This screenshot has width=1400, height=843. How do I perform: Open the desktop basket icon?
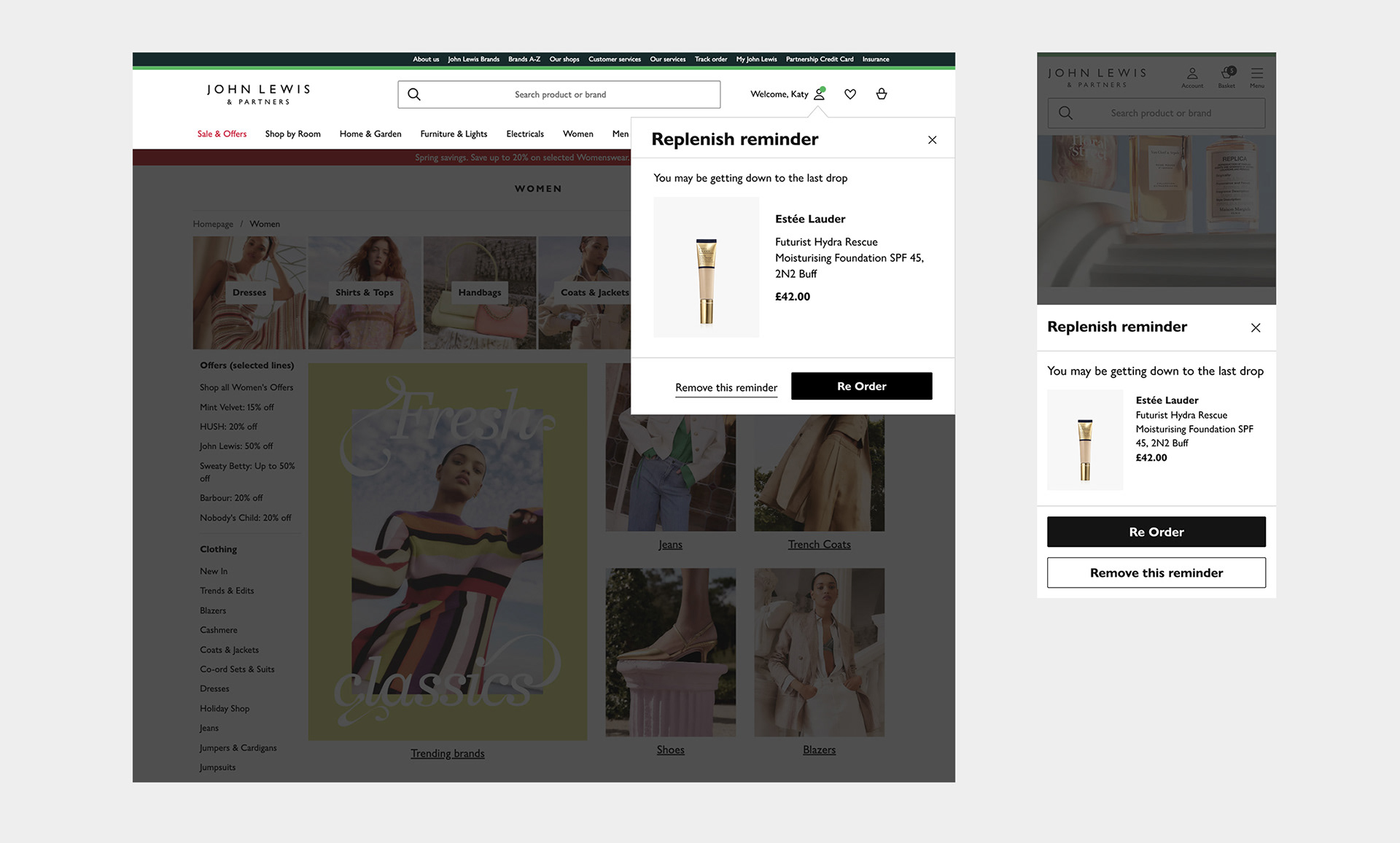(882, 94)
